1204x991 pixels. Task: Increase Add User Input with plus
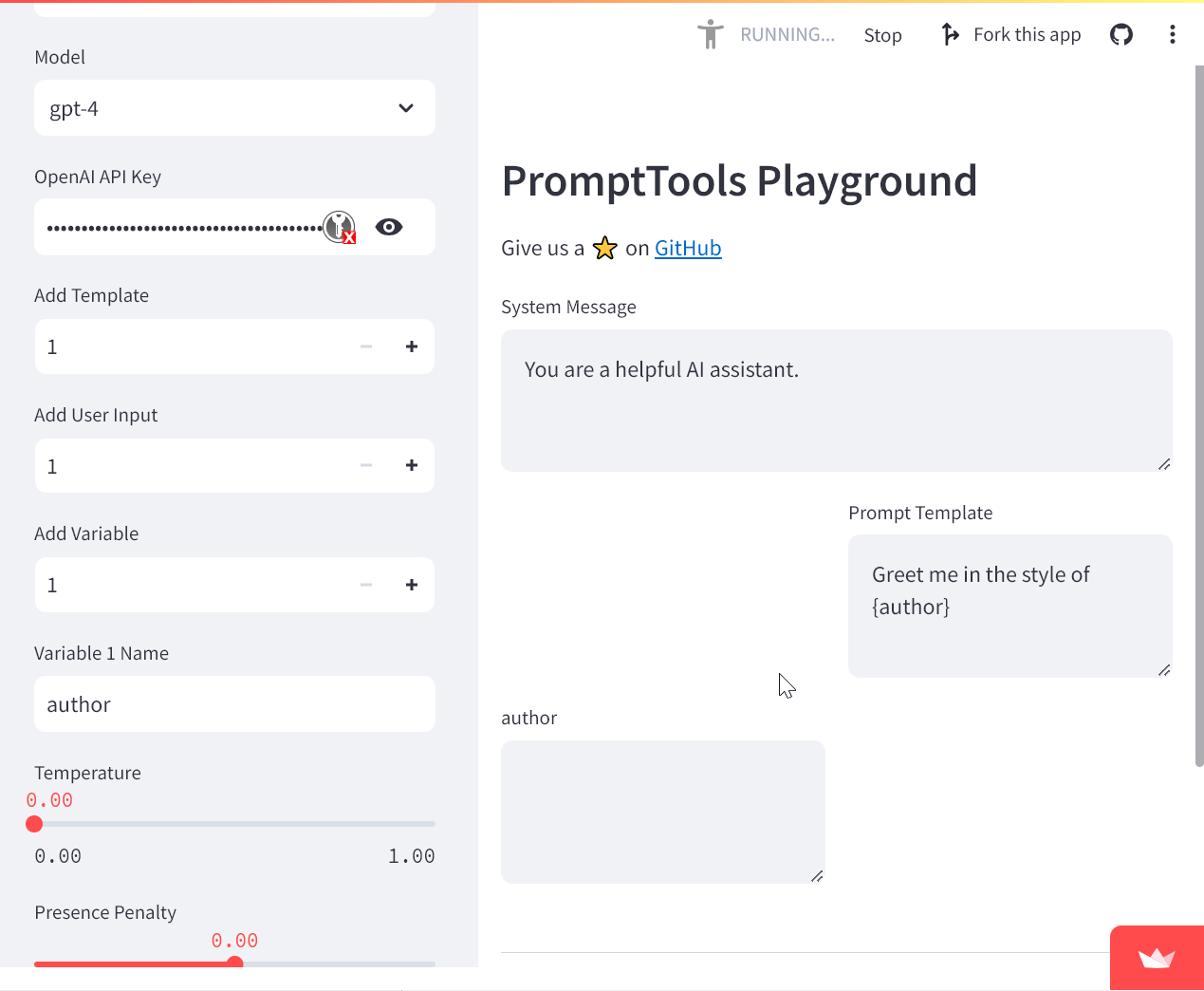point(412,465)
